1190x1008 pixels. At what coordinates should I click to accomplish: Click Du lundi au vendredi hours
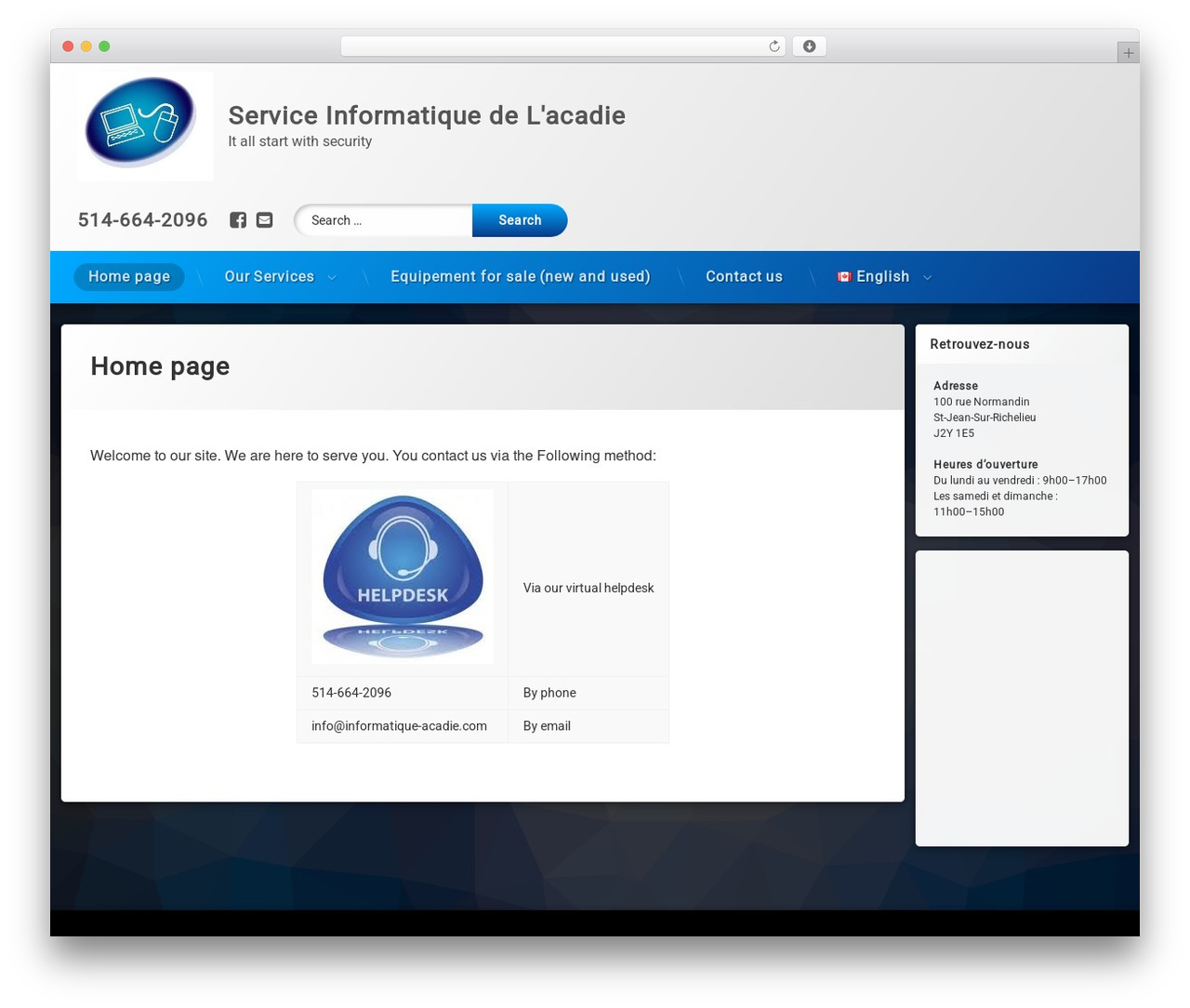pos(1020,481)
